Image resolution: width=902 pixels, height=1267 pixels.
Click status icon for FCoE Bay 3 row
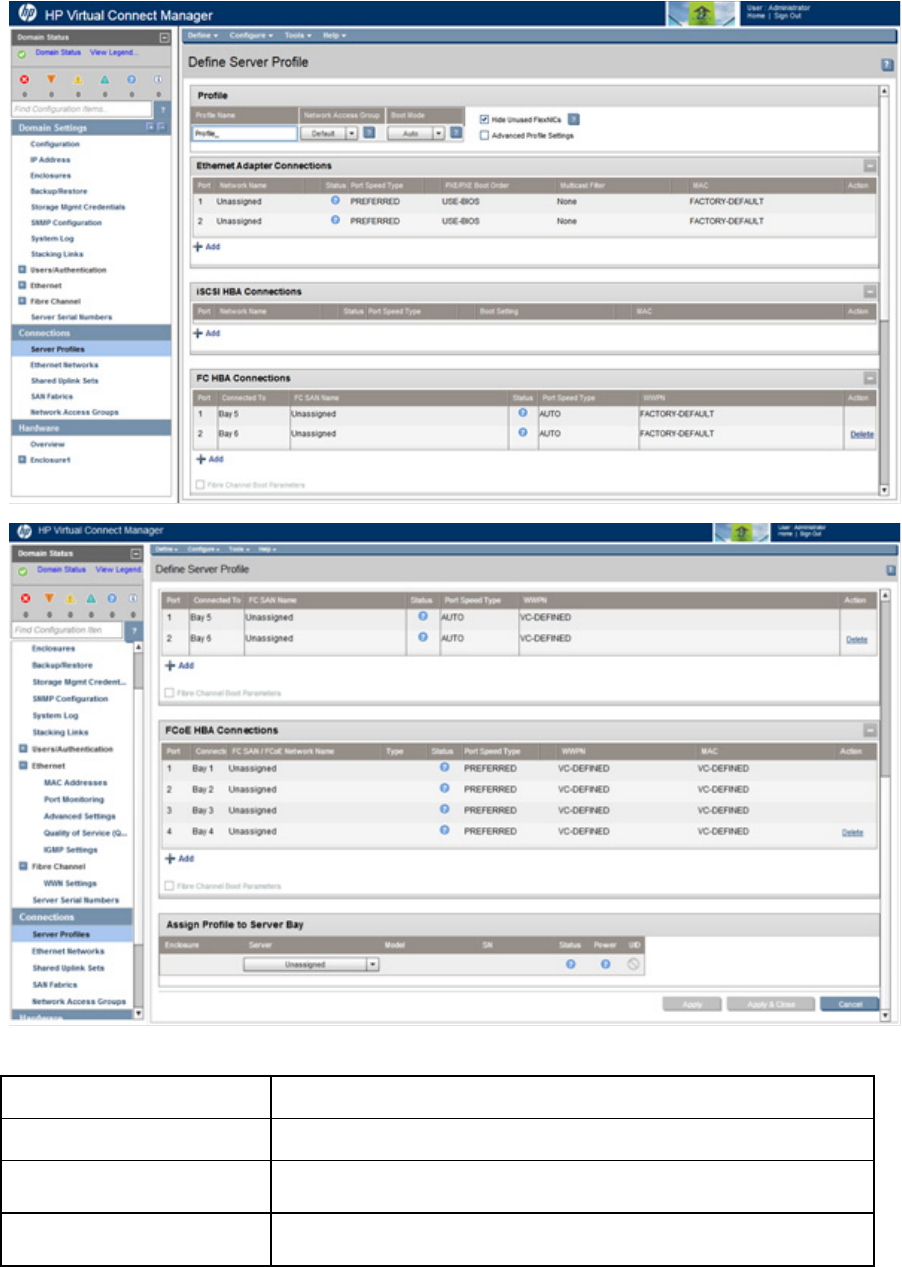[445, 809]
